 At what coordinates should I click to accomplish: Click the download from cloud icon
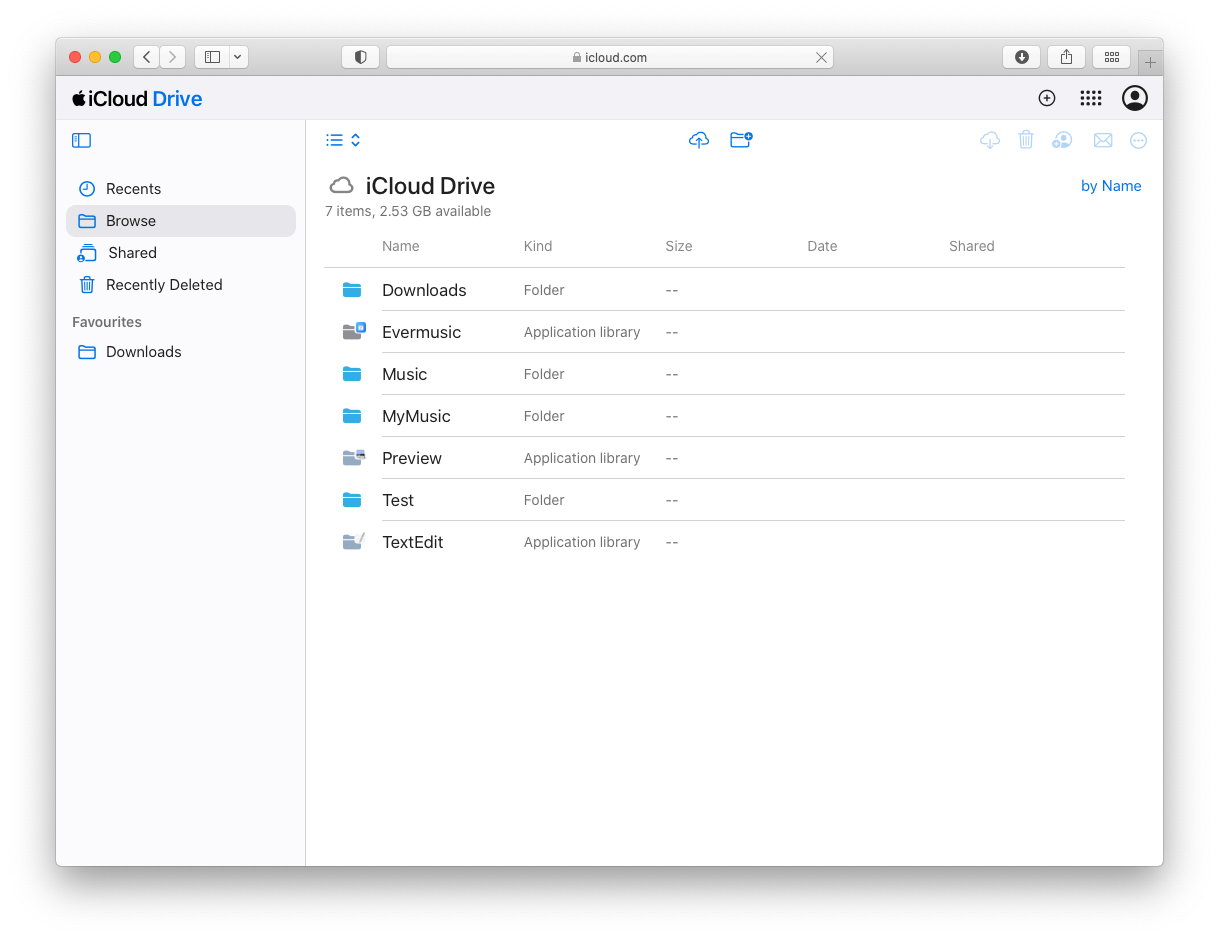coord(990,140)
